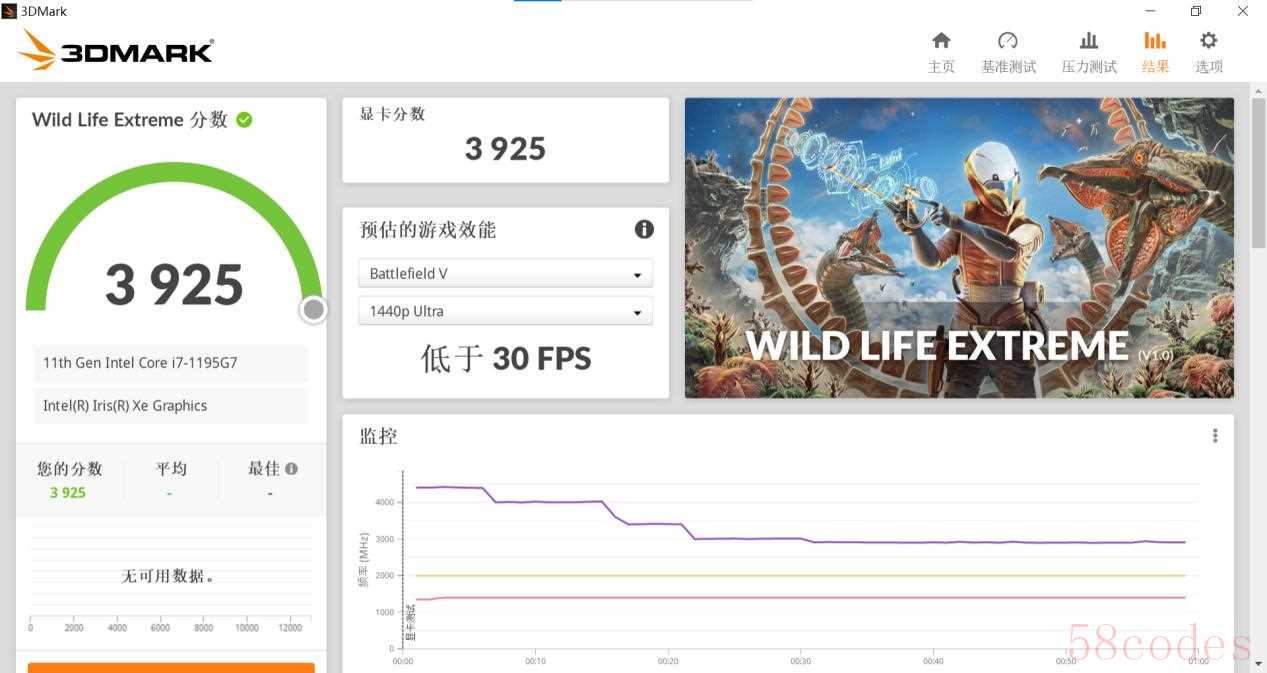The width and height of the screenshot is (1267, 673).
Task: Click the 低于 30 FPS result text
Action: point(506,358)
